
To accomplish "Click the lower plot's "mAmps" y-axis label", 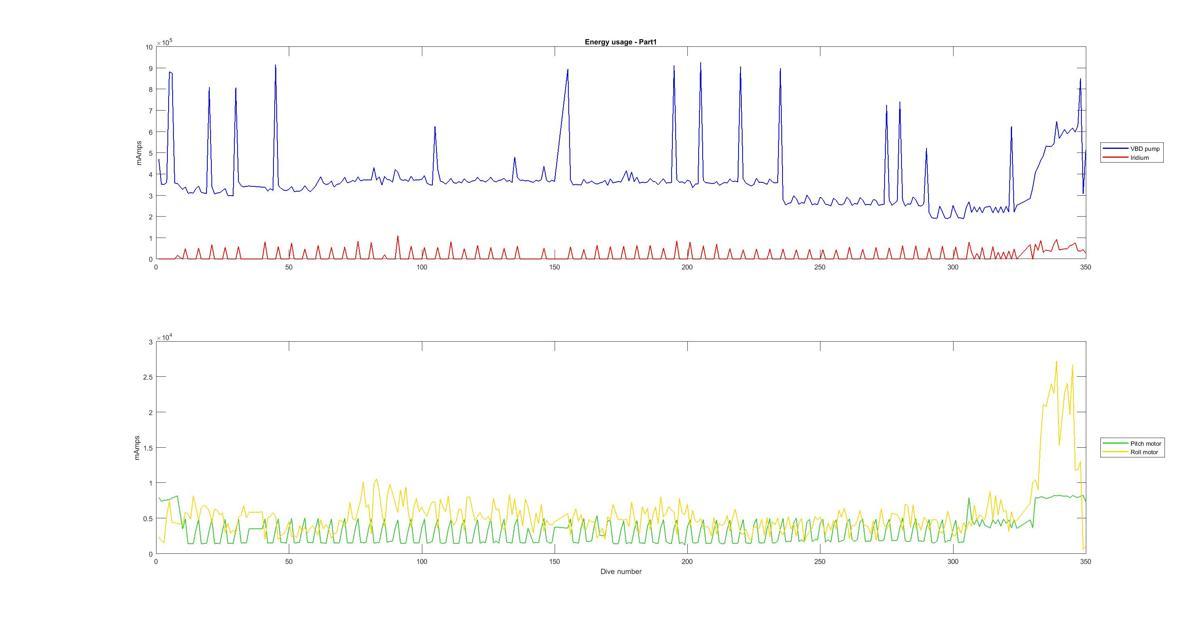I will click(x=136, y=448).
